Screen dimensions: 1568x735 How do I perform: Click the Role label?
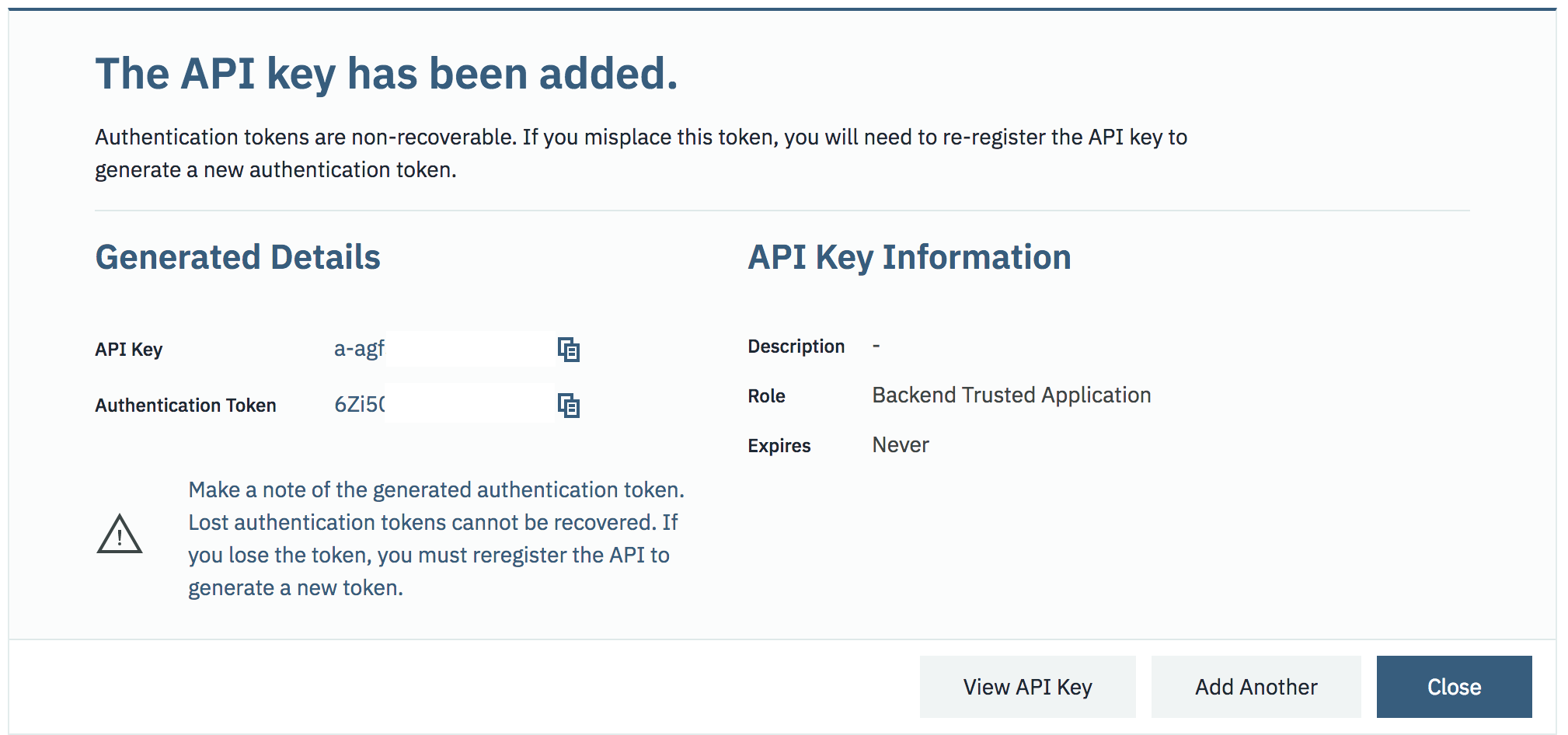(766, 396)
